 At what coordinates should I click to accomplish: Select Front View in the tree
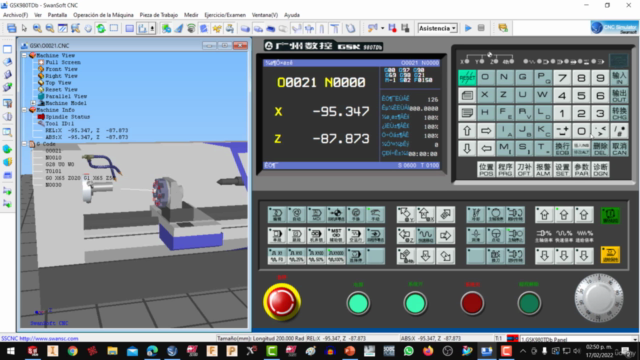point(61,69)
